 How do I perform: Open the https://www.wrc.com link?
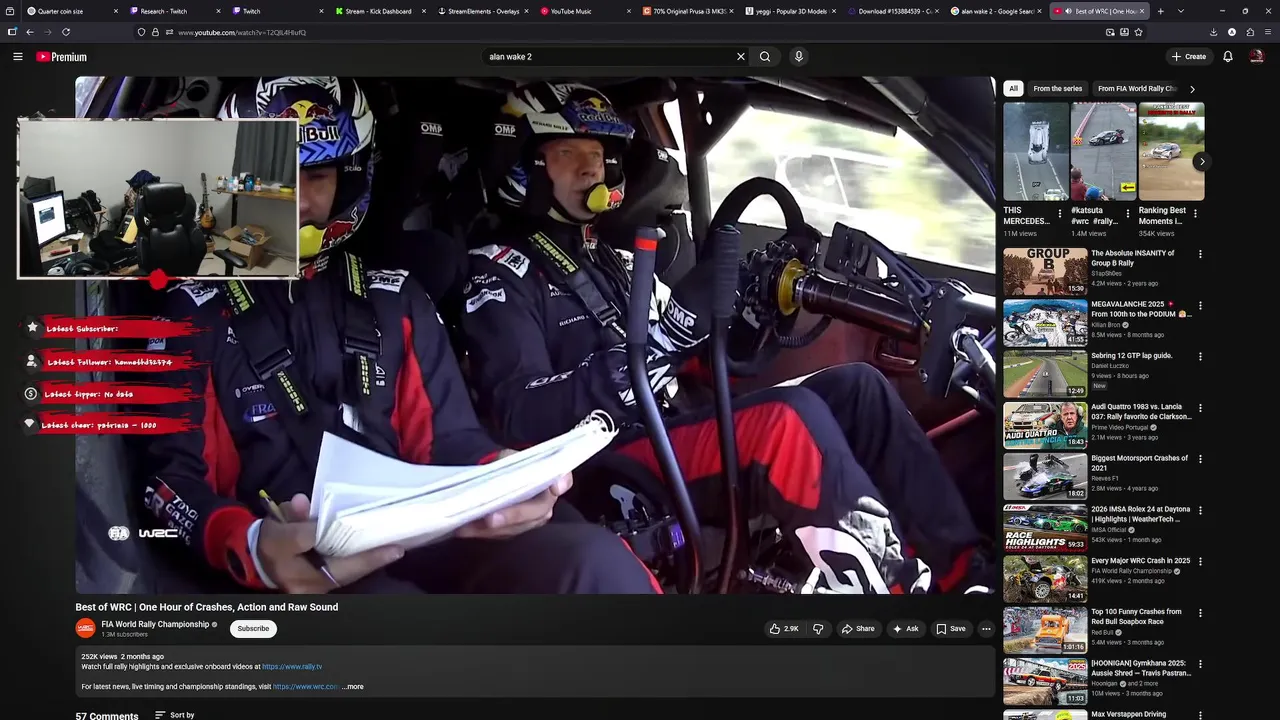click(x=306, y=687)
